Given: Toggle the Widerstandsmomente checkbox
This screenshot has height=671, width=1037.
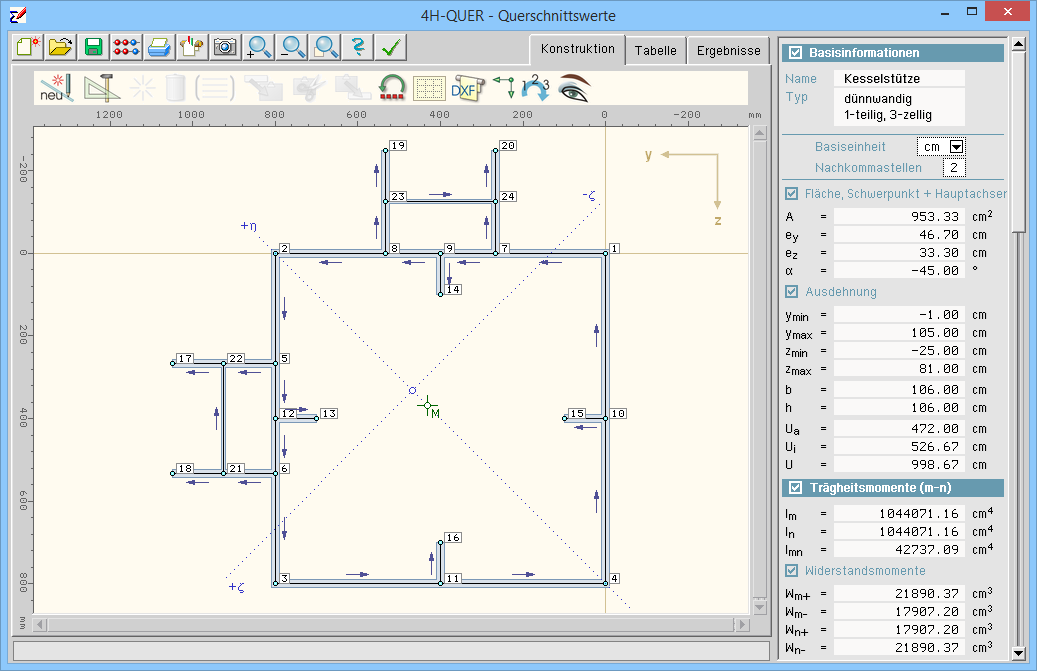Looking at the screenshot, I should pos(792,571).
